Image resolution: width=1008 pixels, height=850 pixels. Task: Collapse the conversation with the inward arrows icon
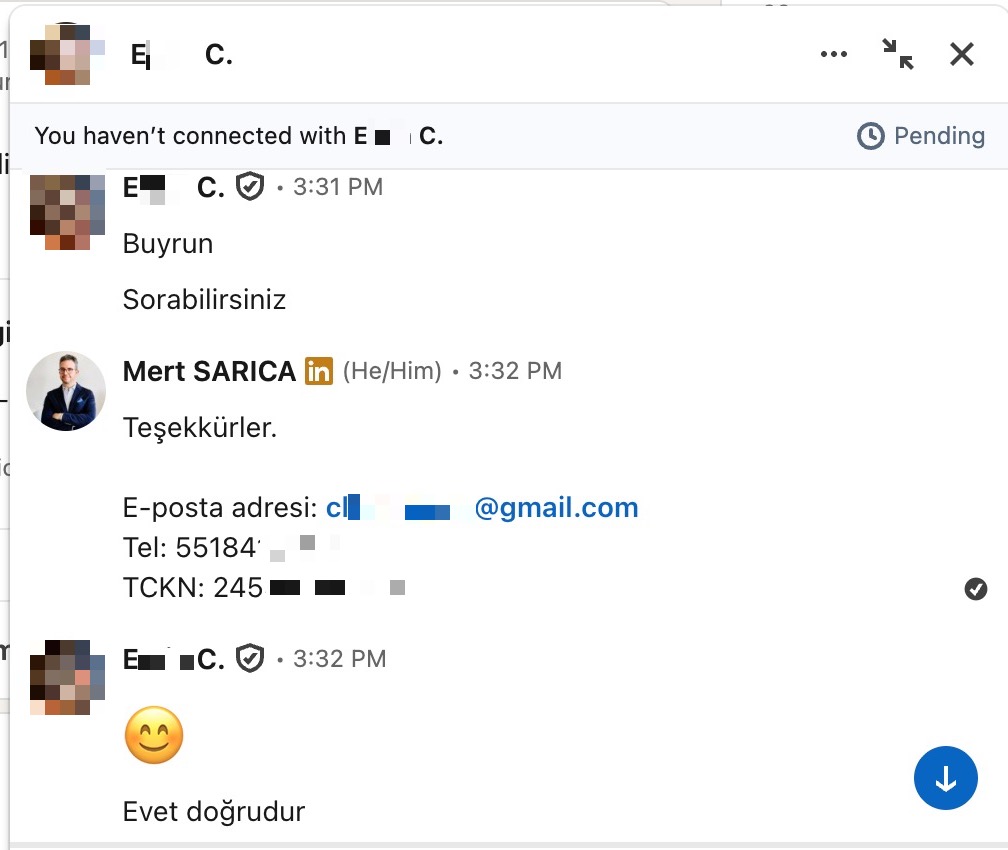(x=898, y=54)
